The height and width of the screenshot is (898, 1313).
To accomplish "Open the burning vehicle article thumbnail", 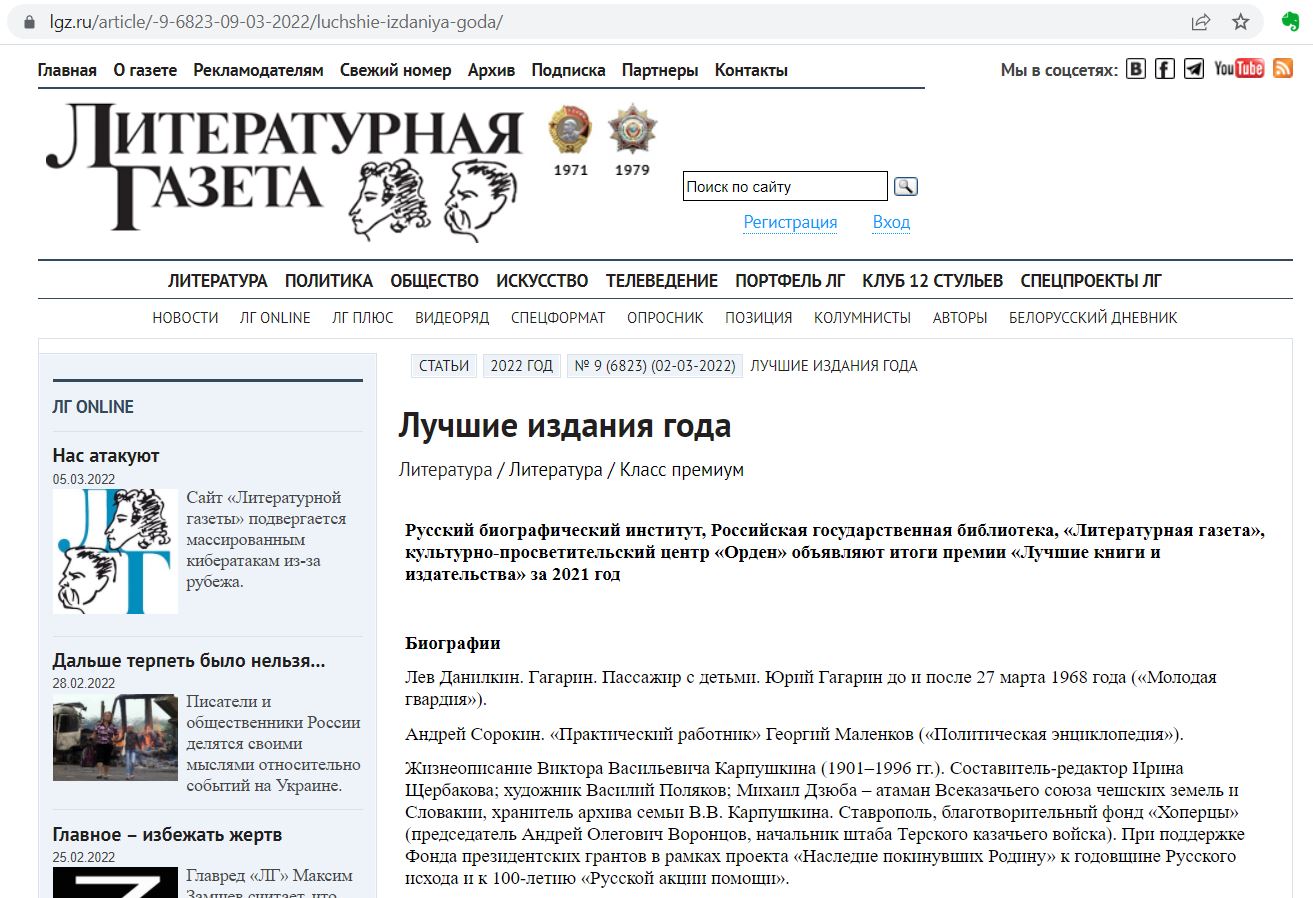I will click(115, 738).
